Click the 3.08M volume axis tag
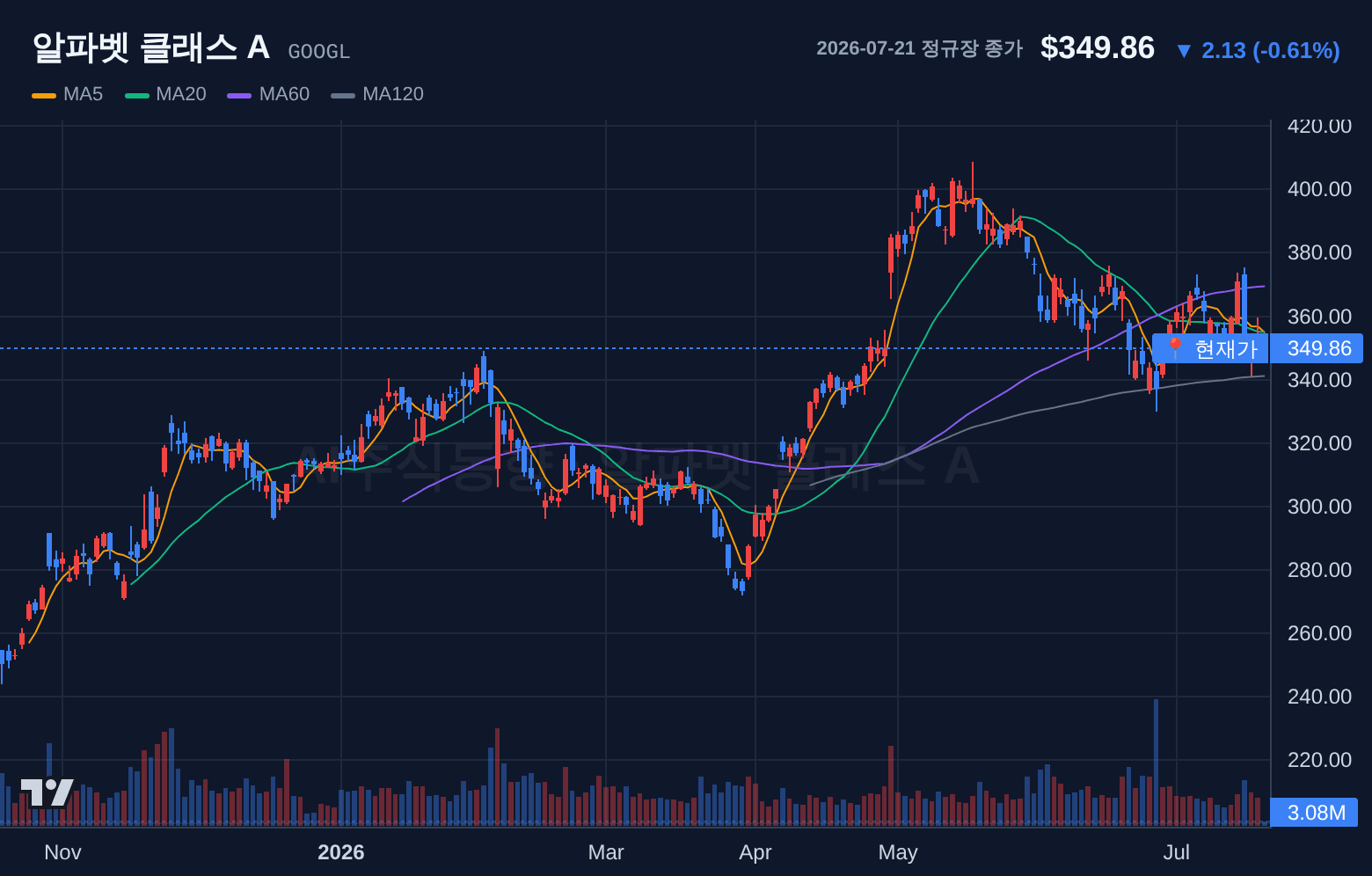 (1316, 813)
